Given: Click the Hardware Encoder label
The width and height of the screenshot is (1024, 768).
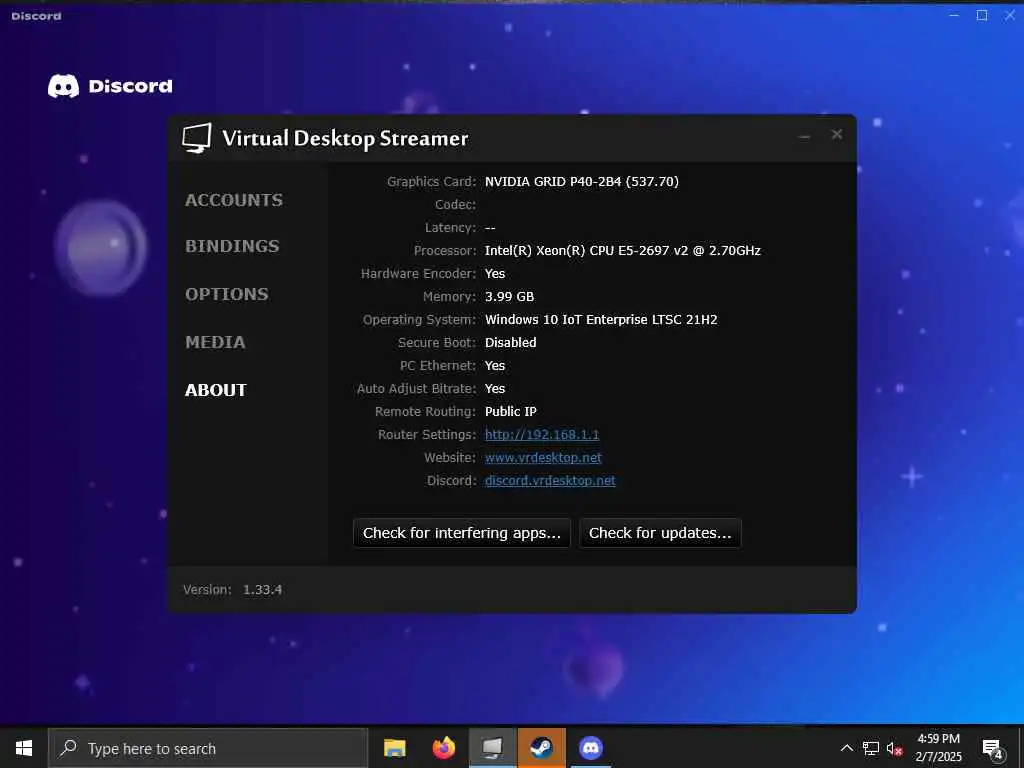Looking at the screenshot, I should pos(419,274).
